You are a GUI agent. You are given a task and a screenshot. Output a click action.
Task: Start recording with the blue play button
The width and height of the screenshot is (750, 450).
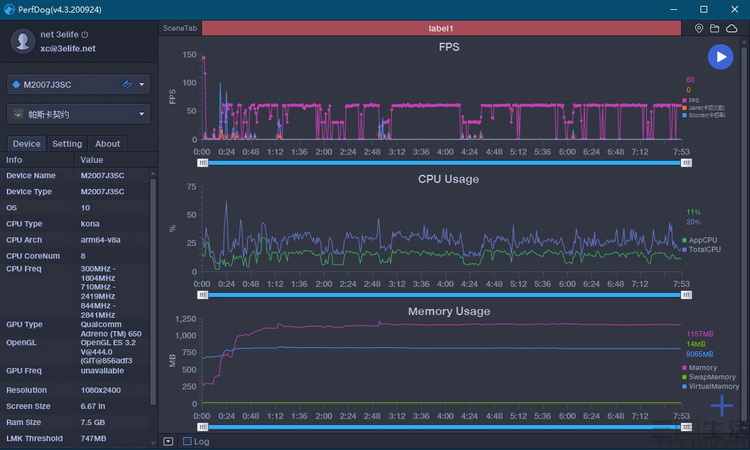point(720,57)
